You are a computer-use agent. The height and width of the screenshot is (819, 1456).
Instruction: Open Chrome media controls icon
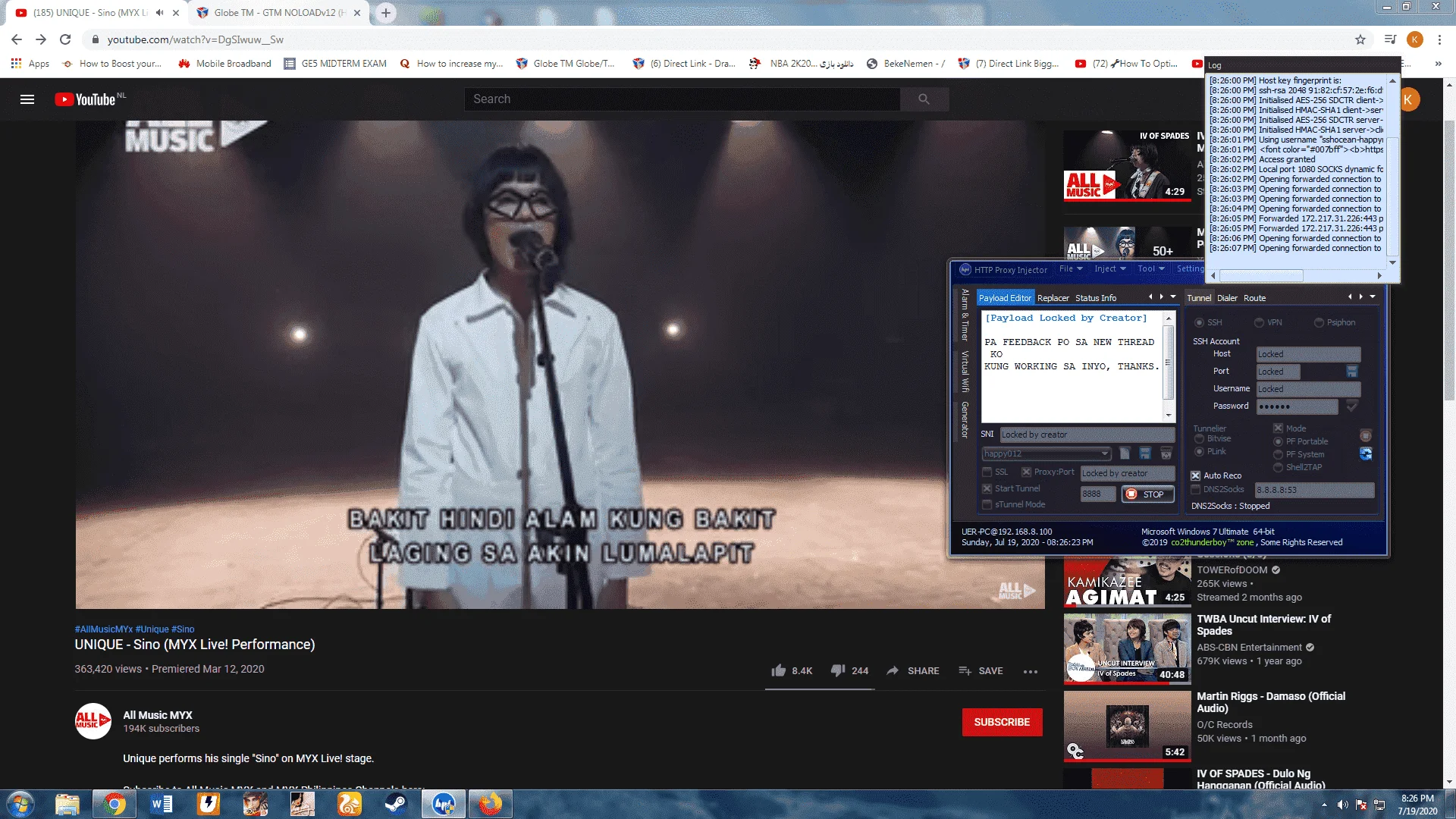[1389, 39]
